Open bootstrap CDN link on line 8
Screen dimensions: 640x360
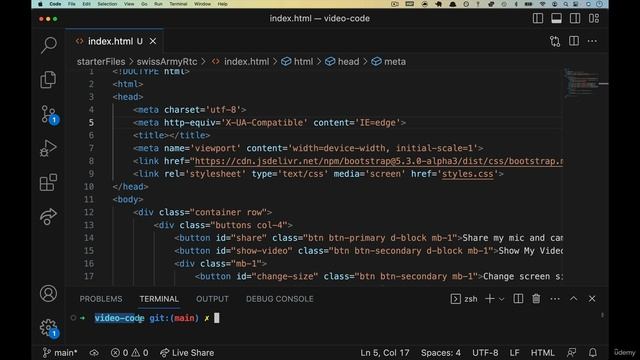(379, 161)
